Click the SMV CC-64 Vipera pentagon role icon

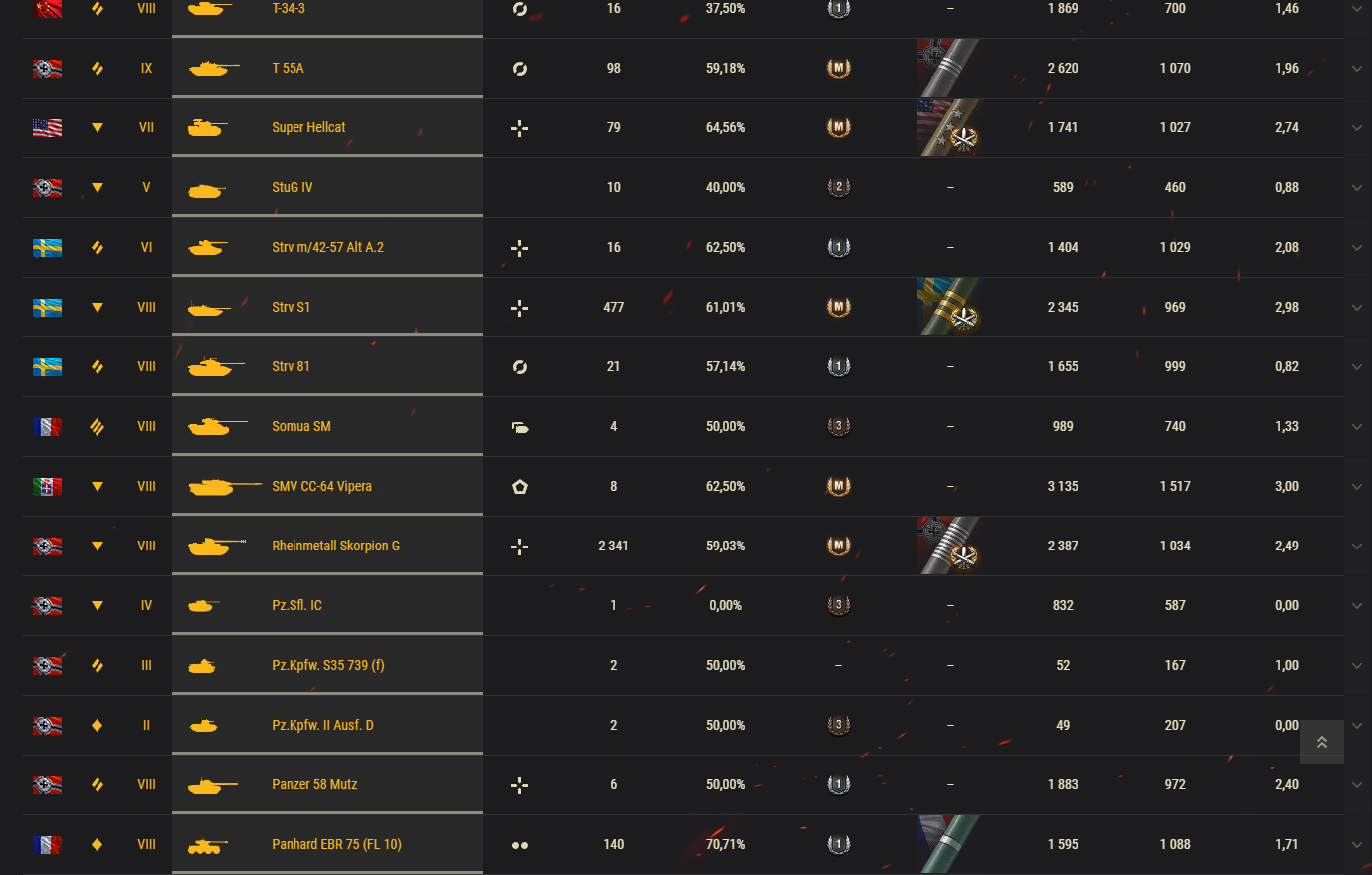tap(519, 487)
